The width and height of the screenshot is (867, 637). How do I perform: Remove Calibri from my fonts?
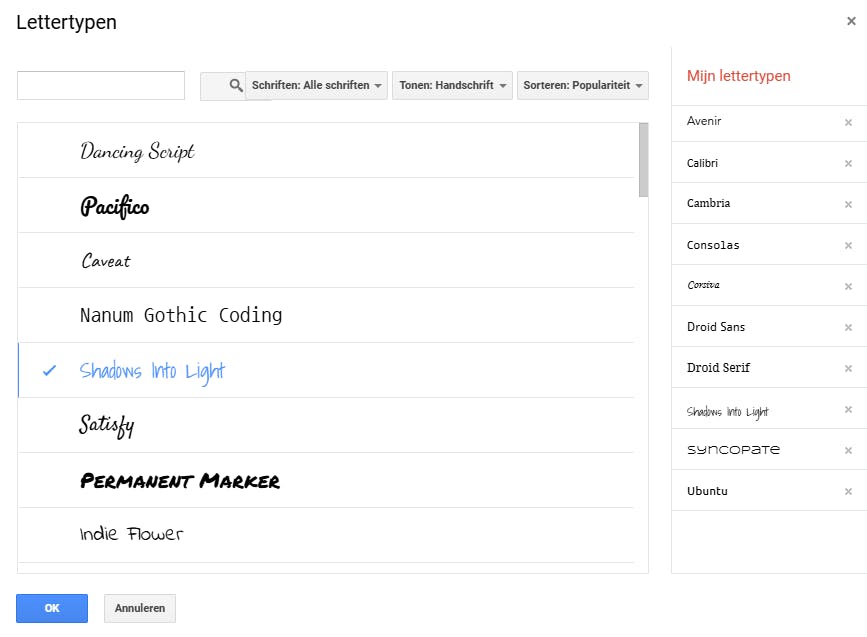(848, 164)
